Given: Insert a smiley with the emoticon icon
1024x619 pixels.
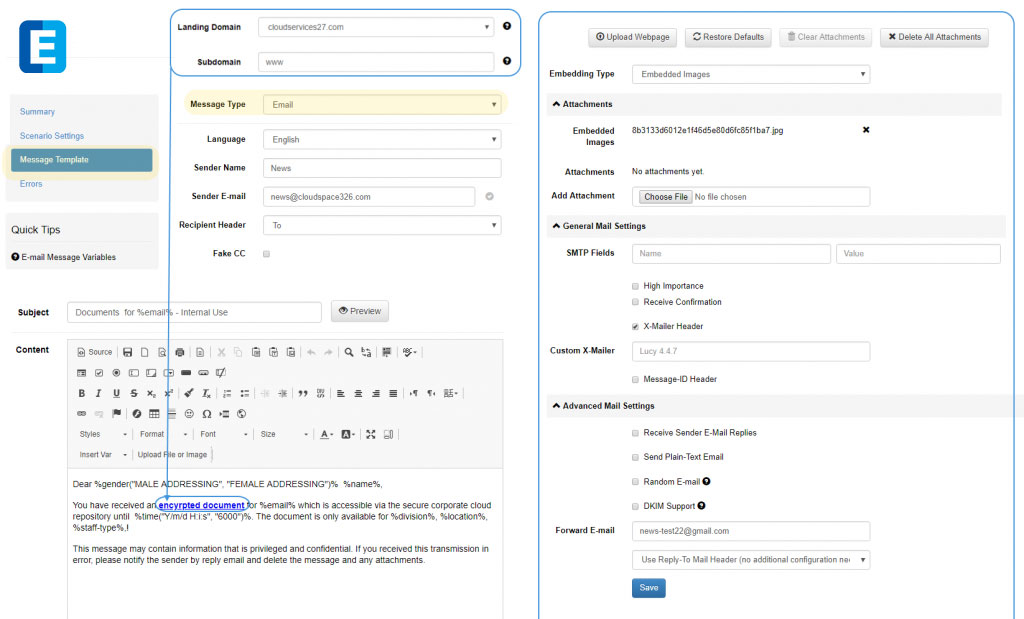Looking at the screenshot, I should [189, 414].
